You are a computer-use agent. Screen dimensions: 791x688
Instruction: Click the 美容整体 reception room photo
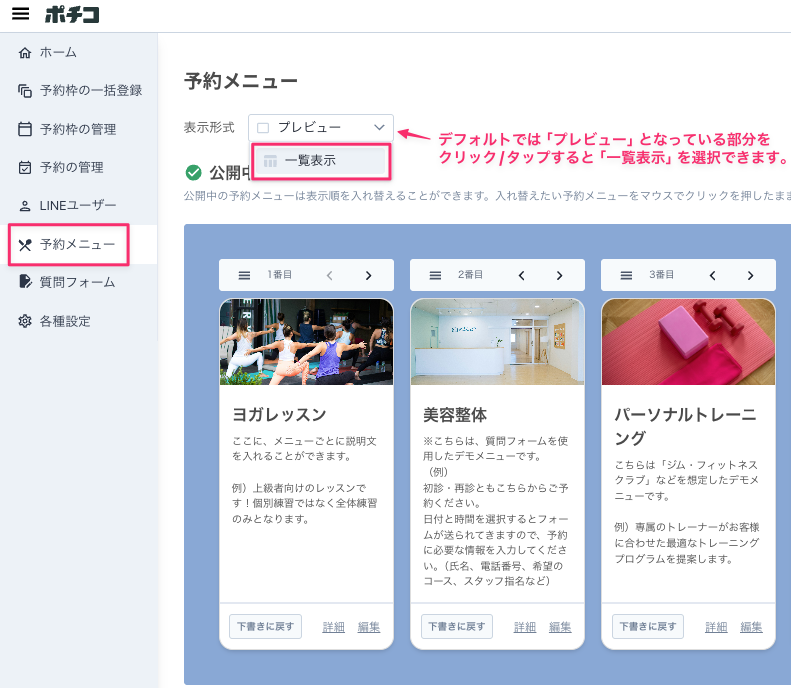pyautogui.click(x=497, y=341)
